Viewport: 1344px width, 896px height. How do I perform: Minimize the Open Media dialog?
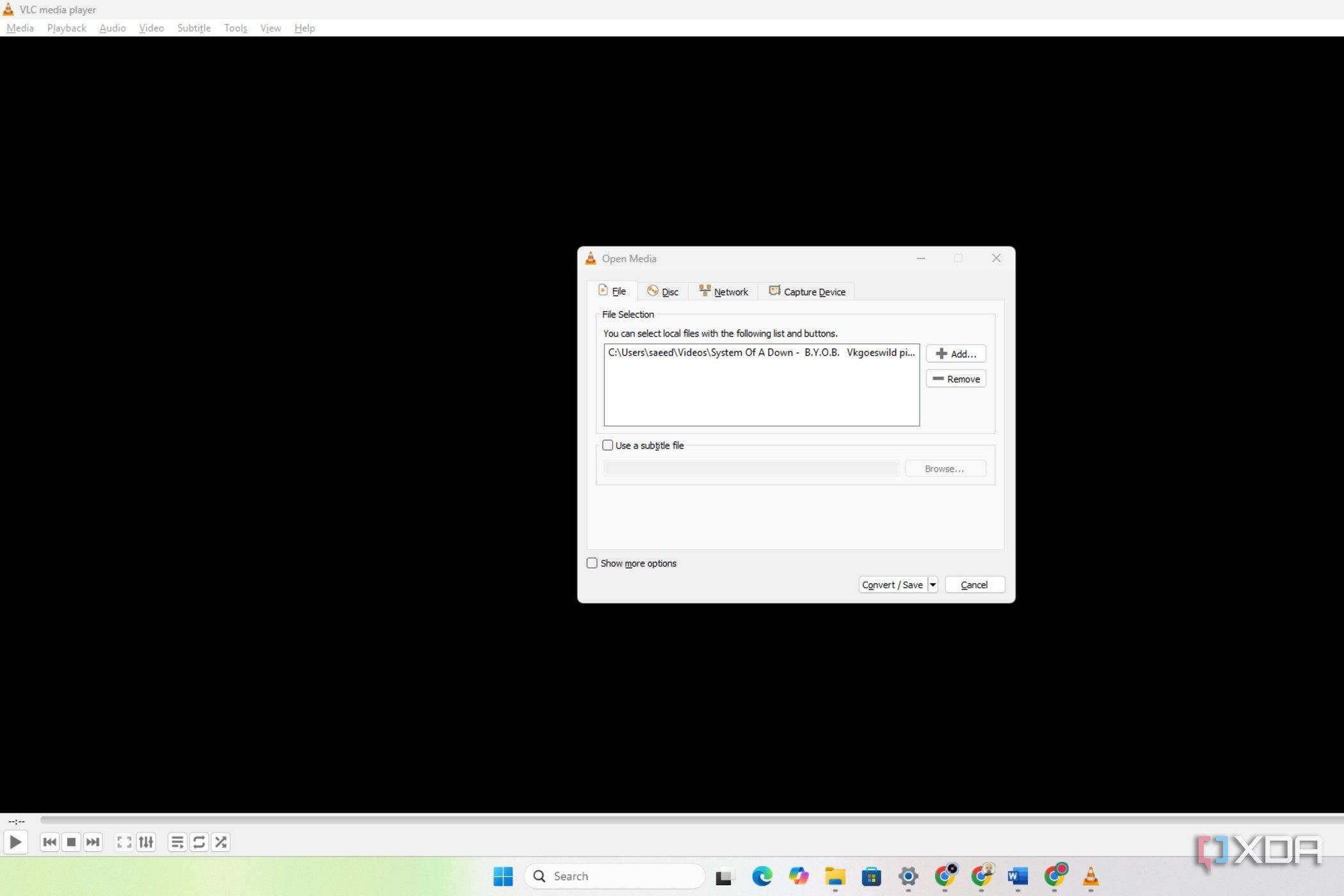921,259
